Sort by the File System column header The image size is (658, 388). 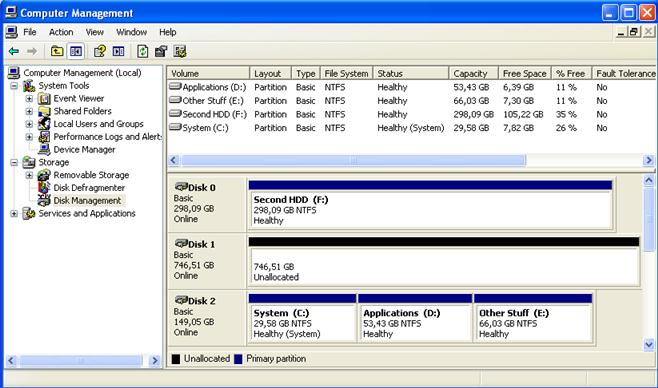click(346, 73)
